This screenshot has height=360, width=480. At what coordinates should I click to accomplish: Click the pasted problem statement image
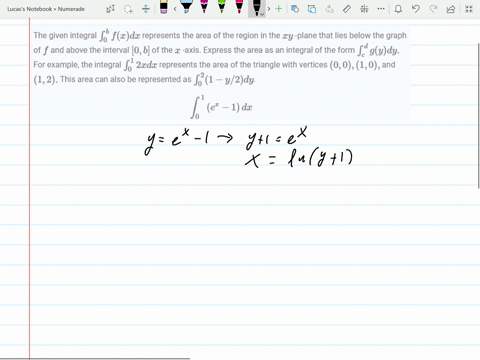pyautogui.click(x=220, y=72)
